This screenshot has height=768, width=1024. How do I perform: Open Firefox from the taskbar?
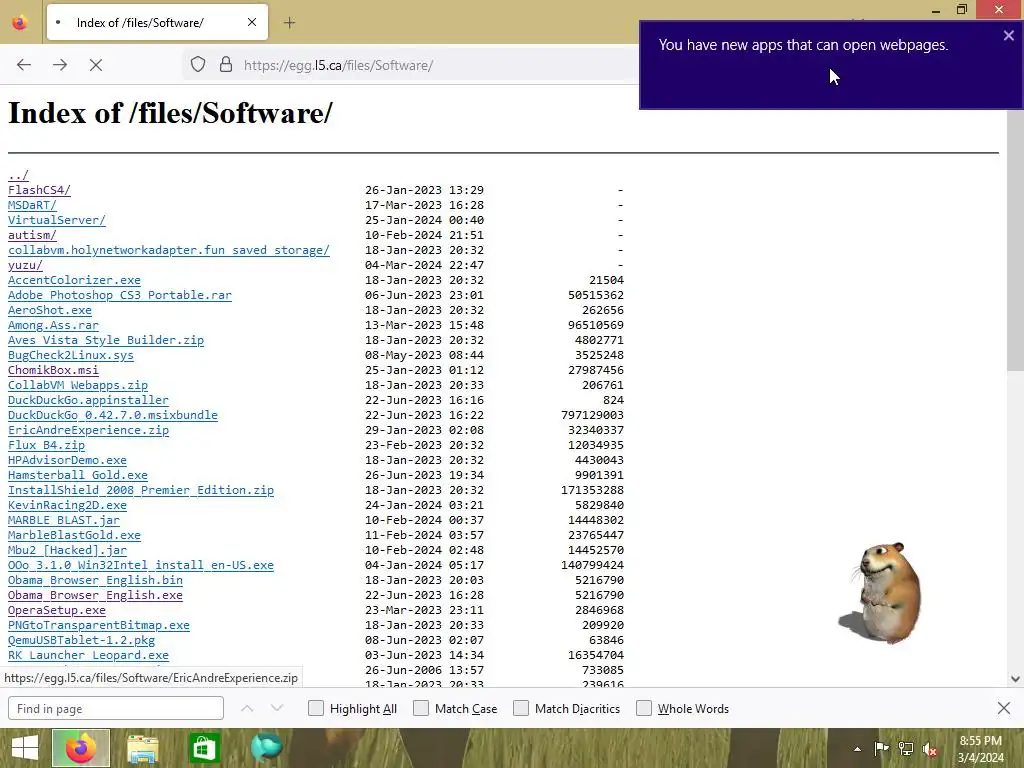coord(81,748)
